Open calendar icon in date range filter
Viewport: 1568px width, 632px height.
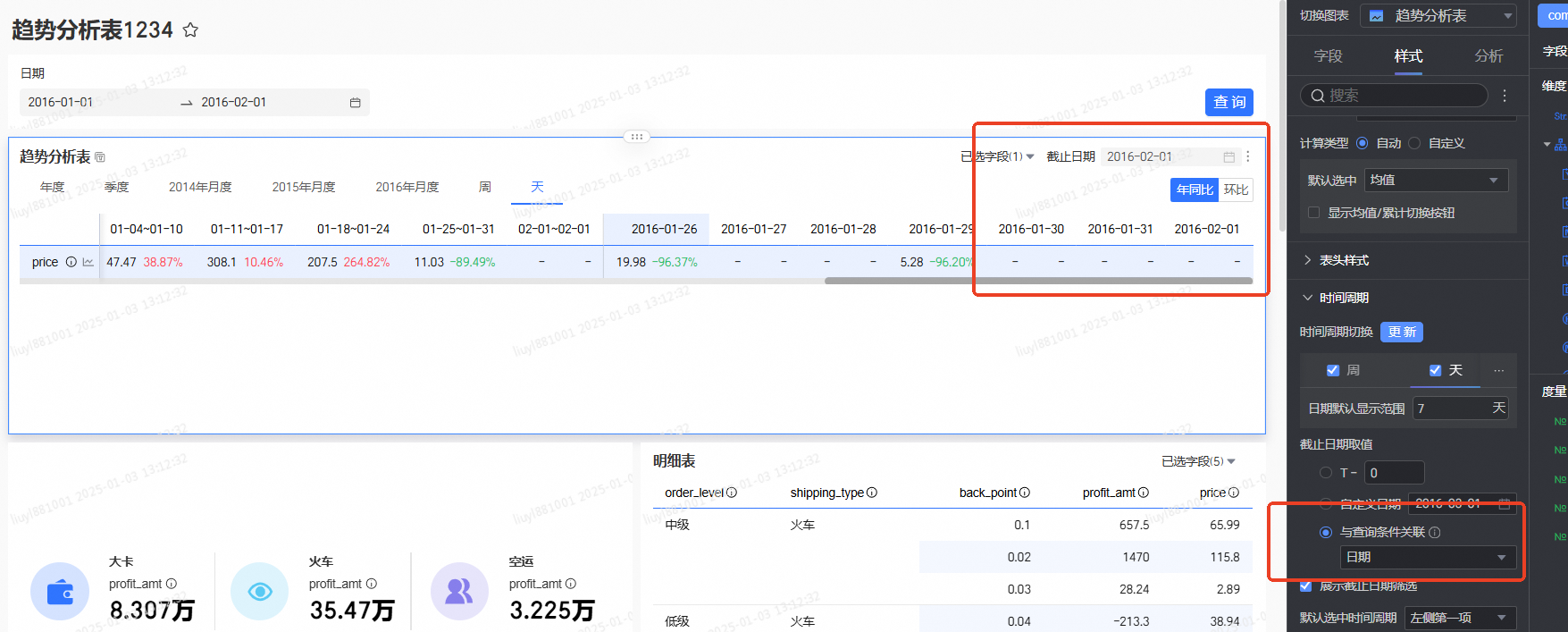point(355,103)
